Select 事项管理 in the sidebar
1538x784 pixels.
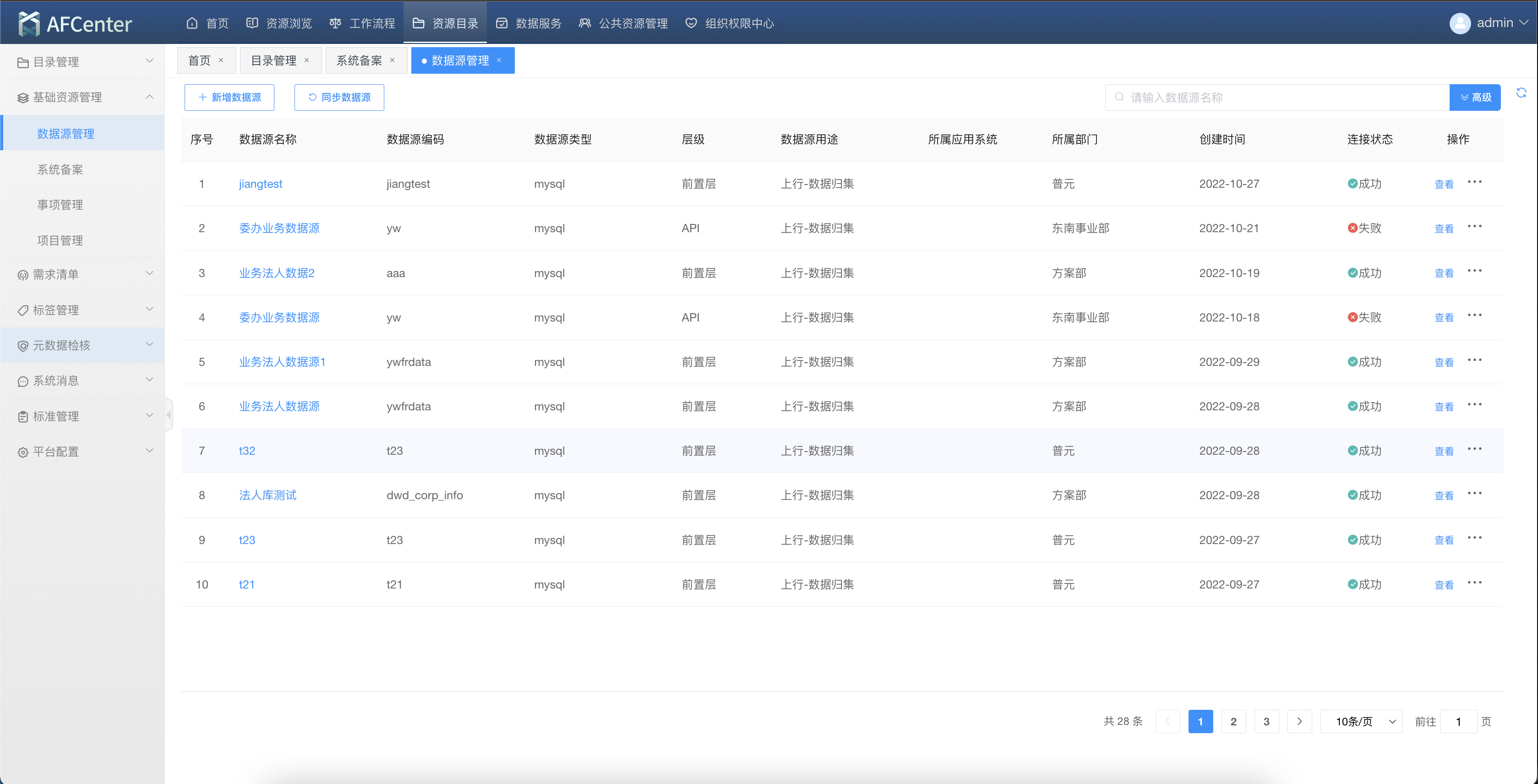(82, 205)
